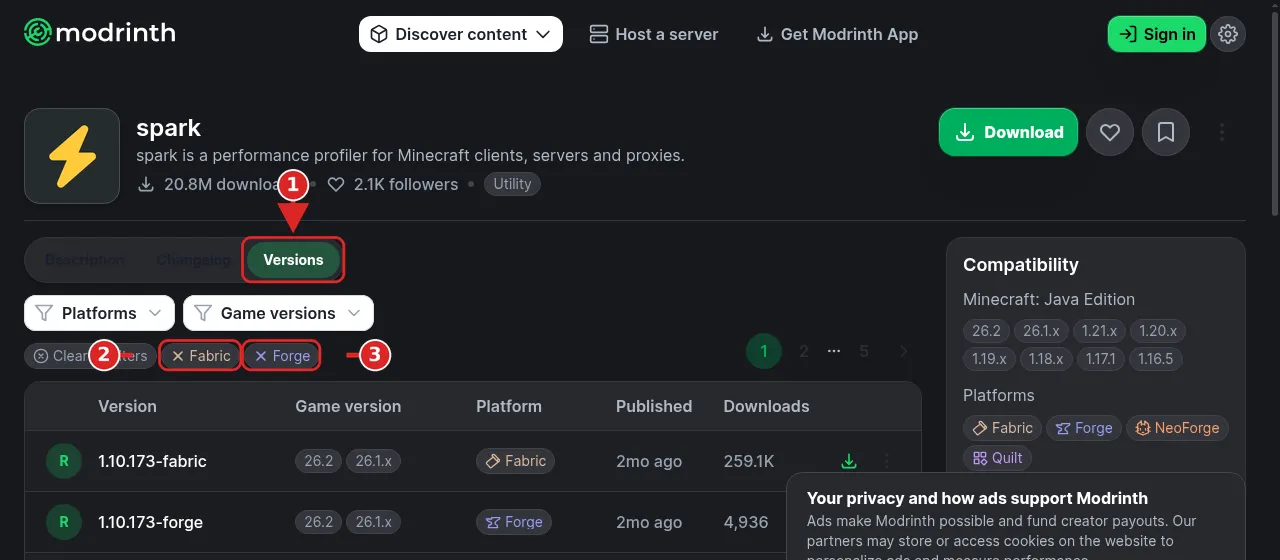Click the next page chevron
The image size is (1280, 560).
(x=903, y=351)
